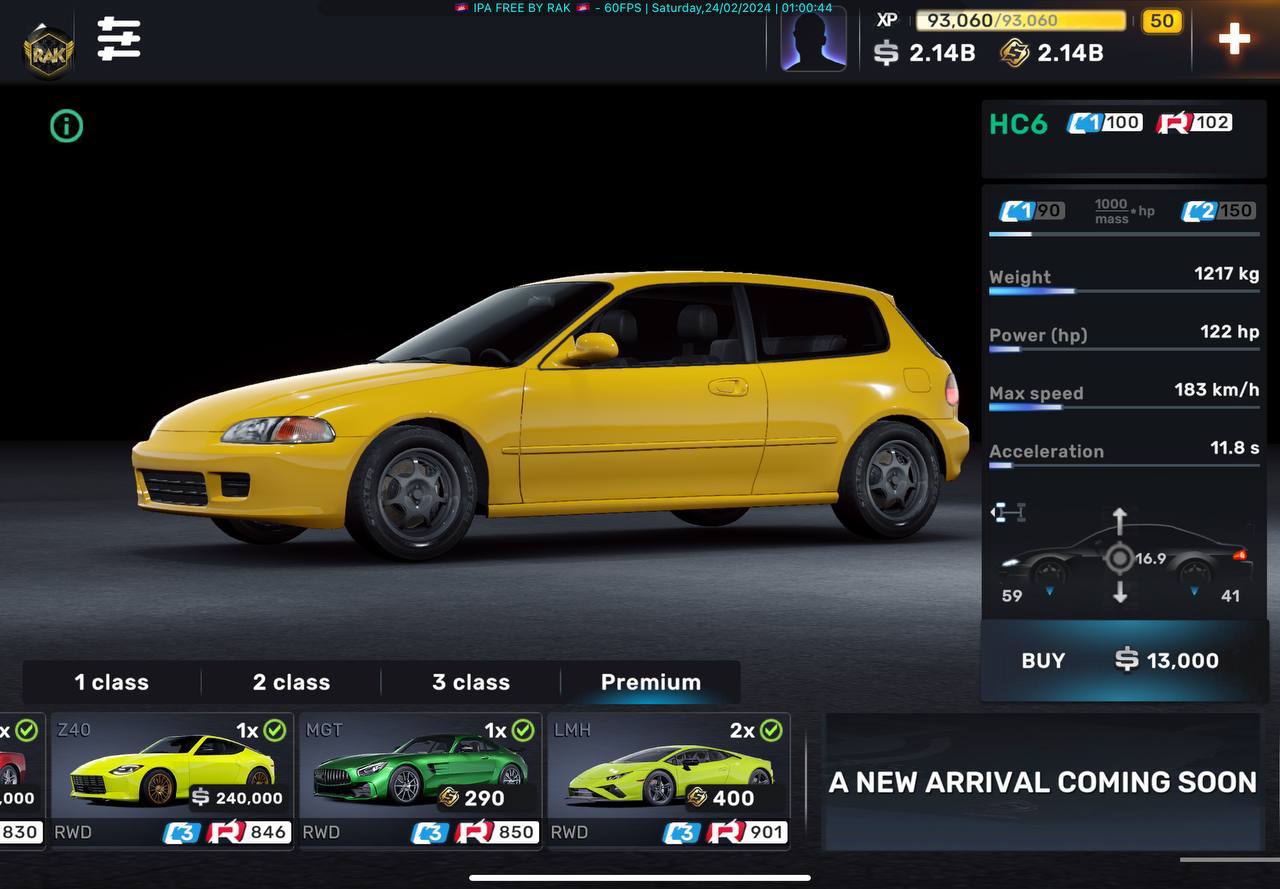Click the 1000 mass hp label
The width and height of the screenshot is (1280, 889).
point(1124,211)
